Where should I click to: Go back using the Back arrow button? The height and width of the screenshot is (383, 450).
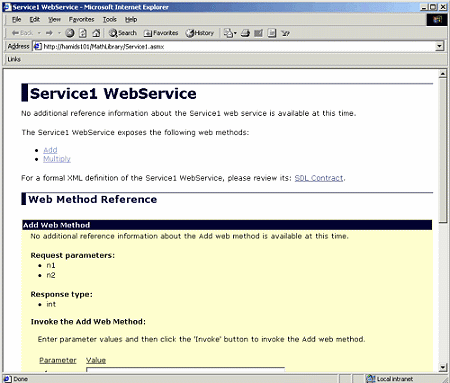(22, 33)
